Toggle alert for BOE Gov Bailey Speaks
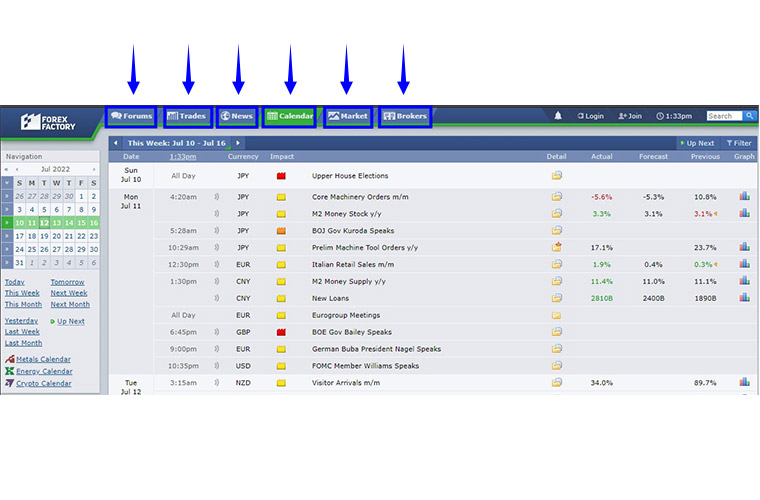 point(217,332)
